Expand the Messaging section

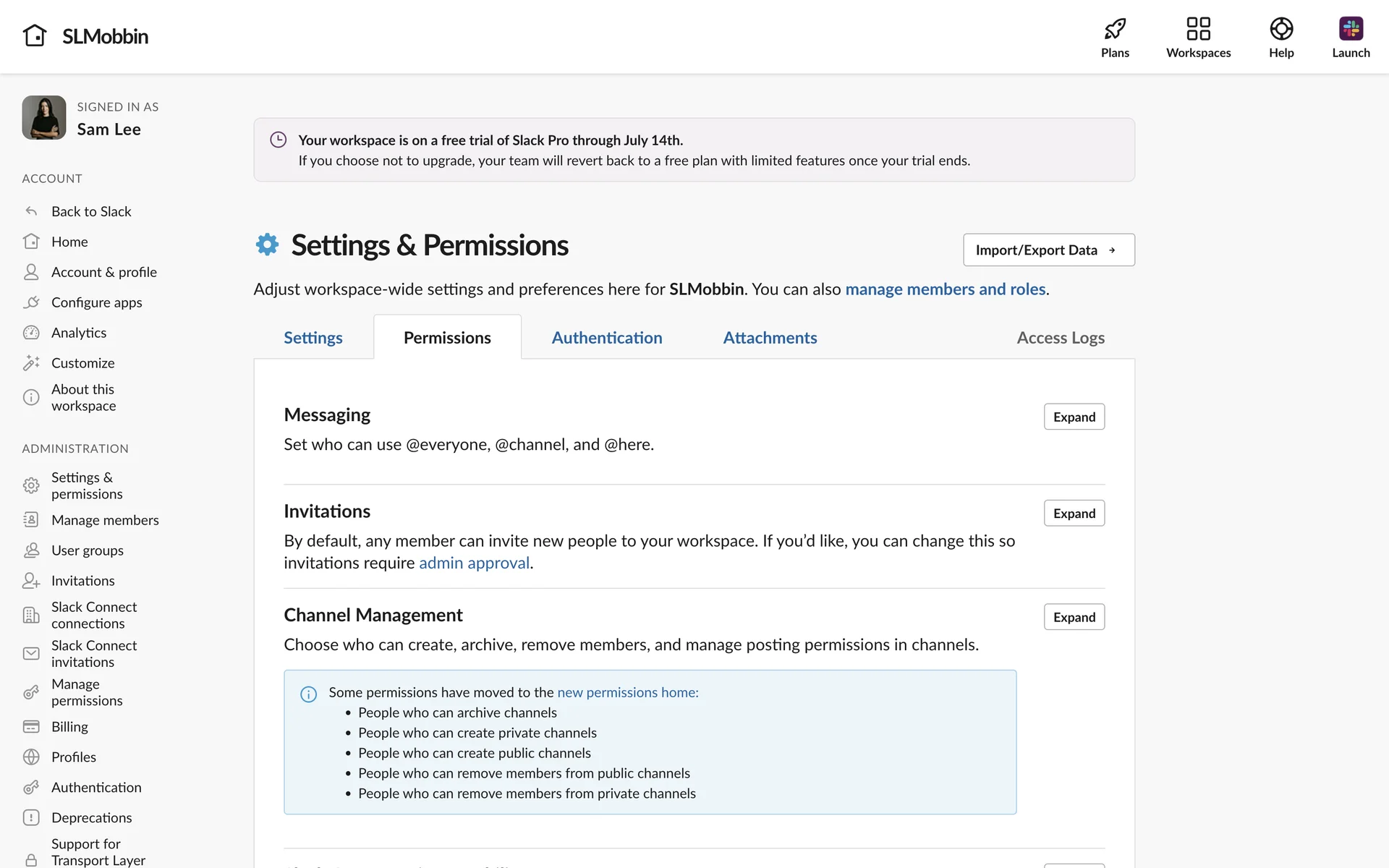pyautogui.click(x=1074, y=417)
